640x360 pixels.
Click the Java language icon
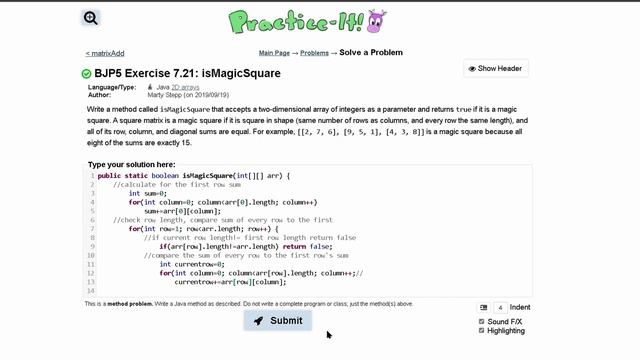click(150, 87)
